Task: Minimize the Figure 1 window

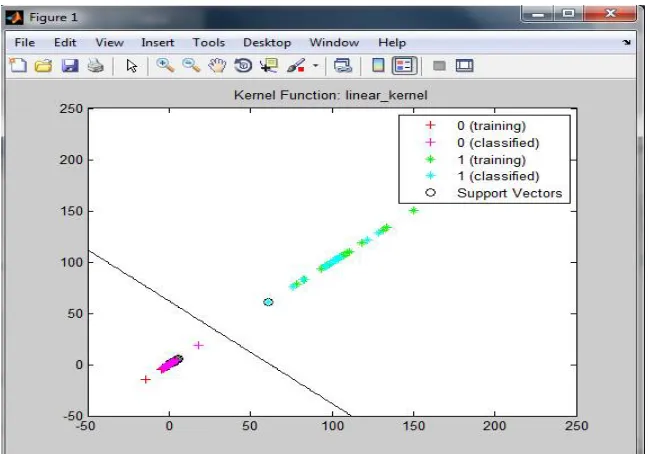Action: coord(538,14)
